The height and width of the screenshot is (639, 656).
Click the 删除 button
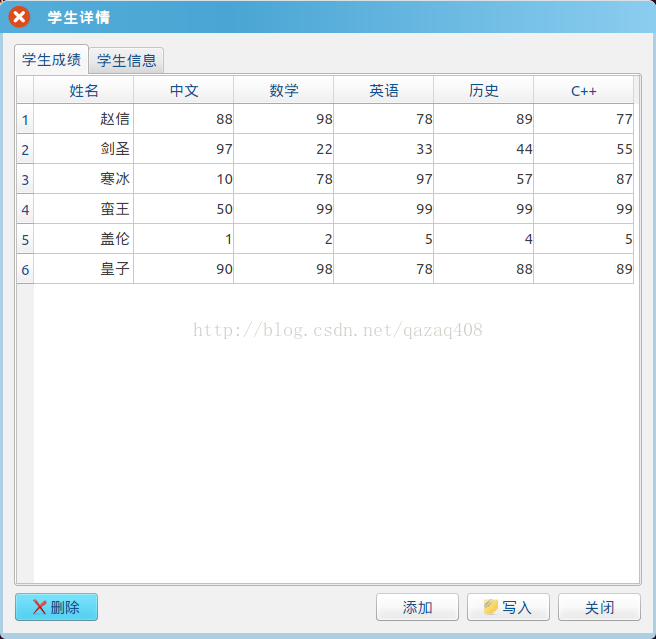coord(56,607)
